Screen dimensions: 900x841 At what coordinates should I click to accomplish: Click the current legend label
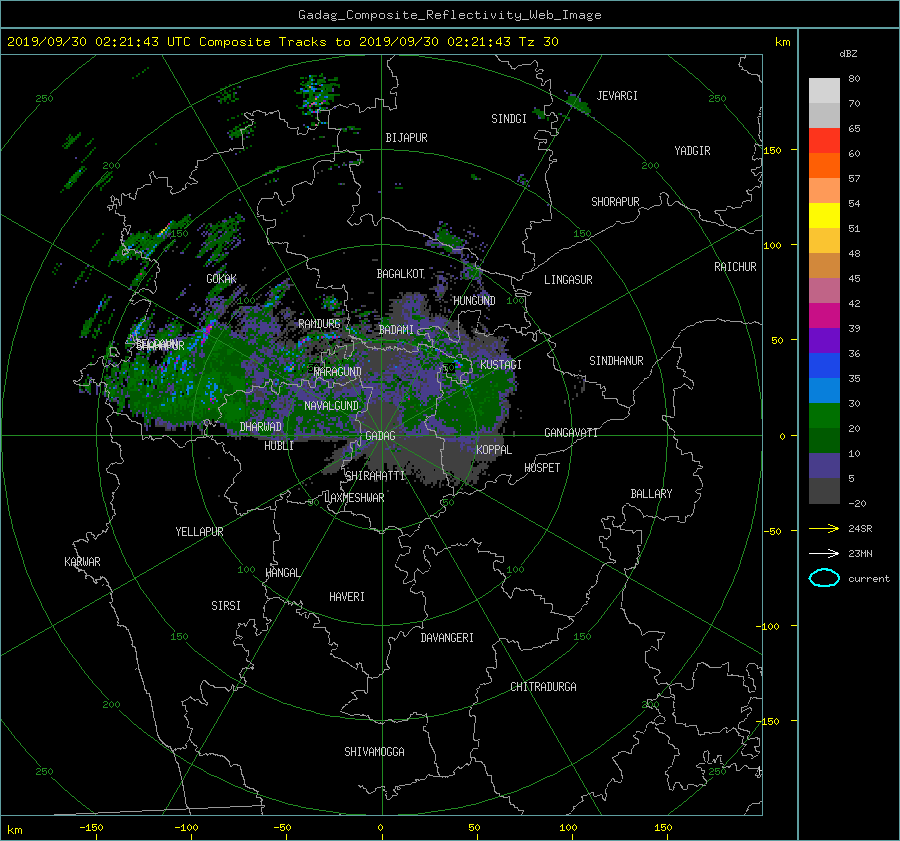pos(869,579)
